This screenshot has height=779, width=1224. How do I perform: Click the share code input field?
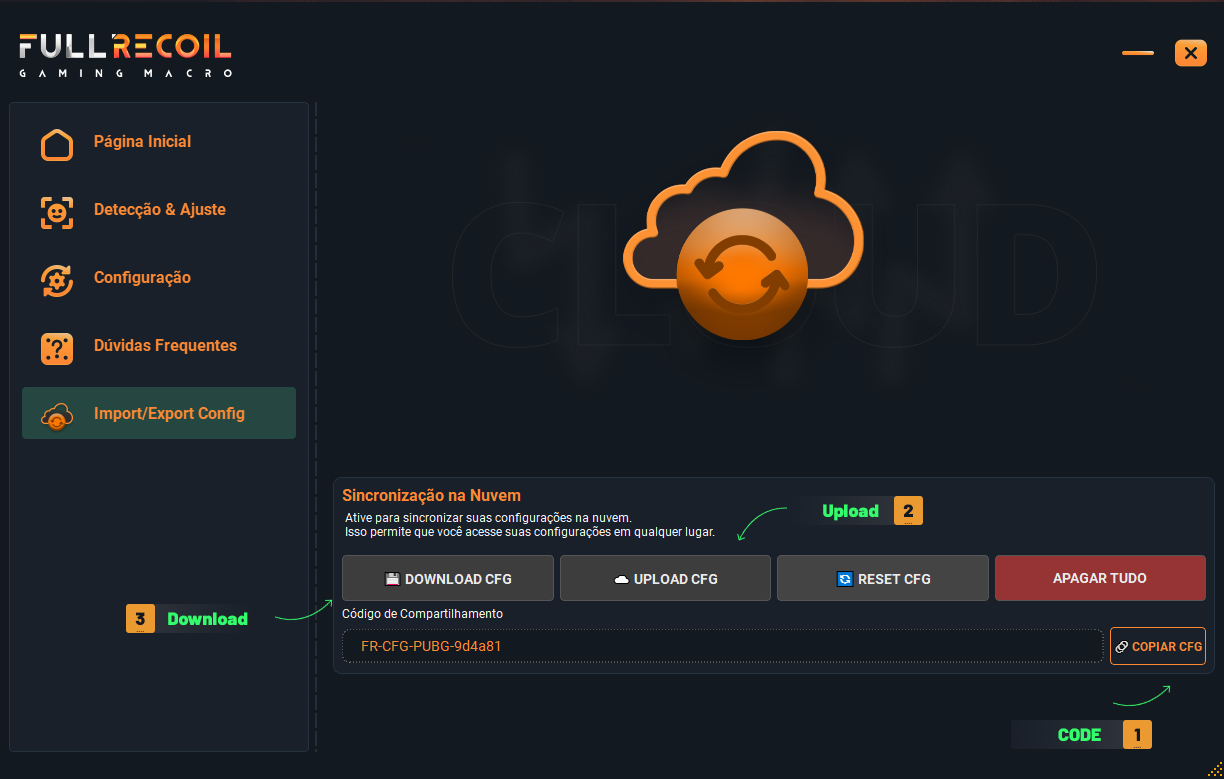tap(722, 646)
